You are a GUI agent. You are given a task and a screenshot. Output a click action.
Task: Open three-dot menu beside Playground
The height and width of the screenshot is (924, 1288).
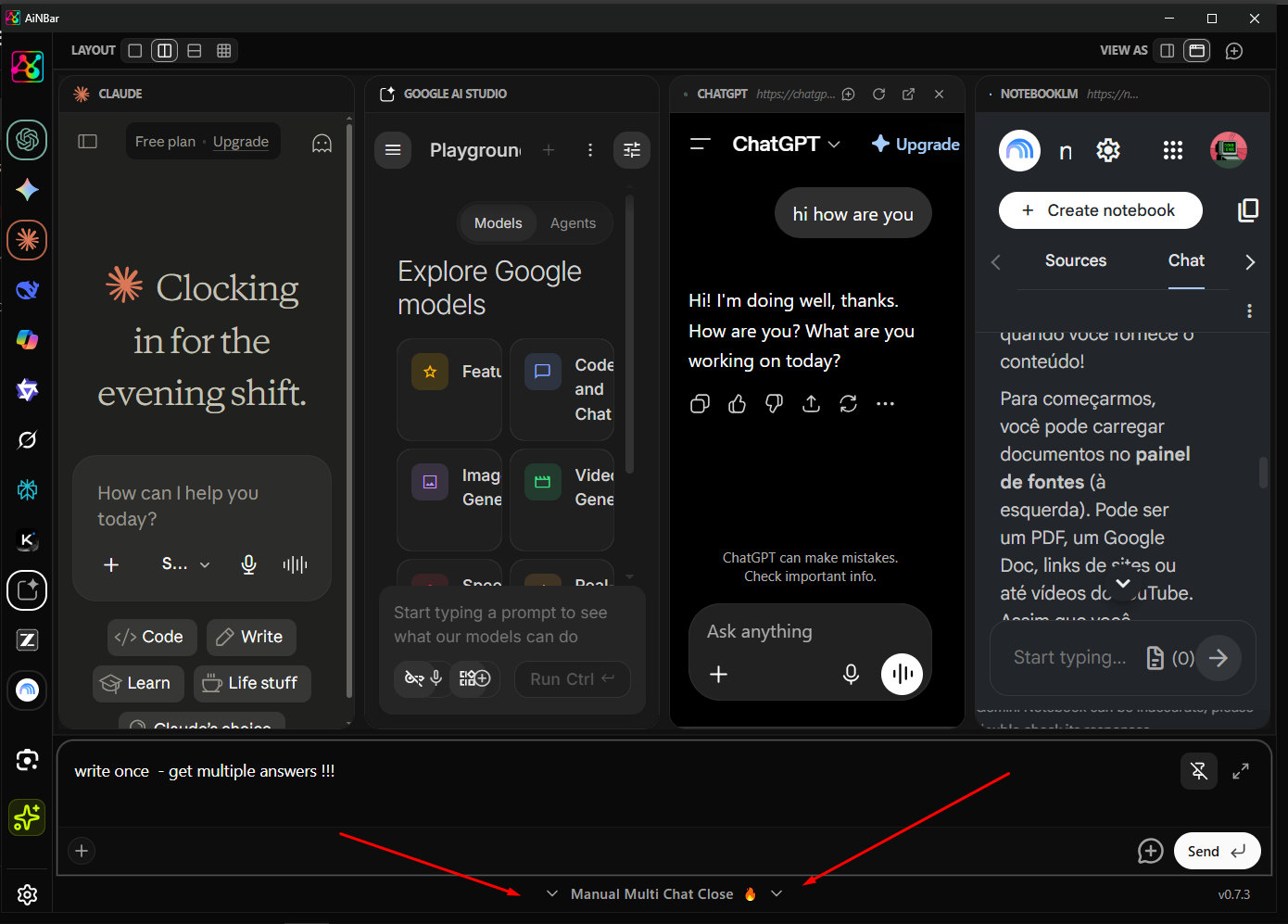coord(590,150)
